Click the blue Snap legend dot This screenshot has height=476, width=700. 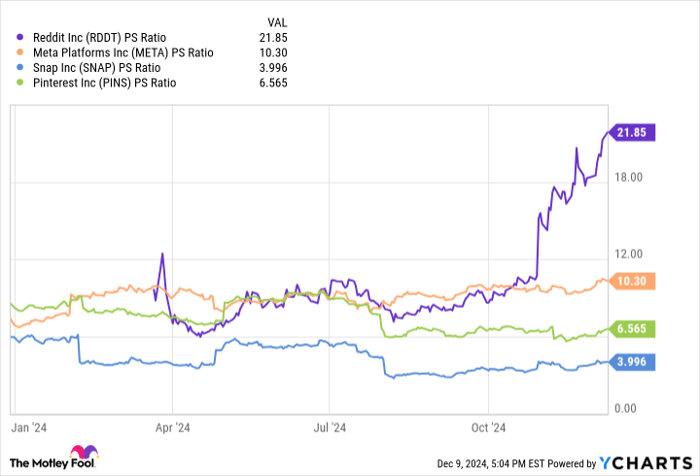[x=20, y=67]
